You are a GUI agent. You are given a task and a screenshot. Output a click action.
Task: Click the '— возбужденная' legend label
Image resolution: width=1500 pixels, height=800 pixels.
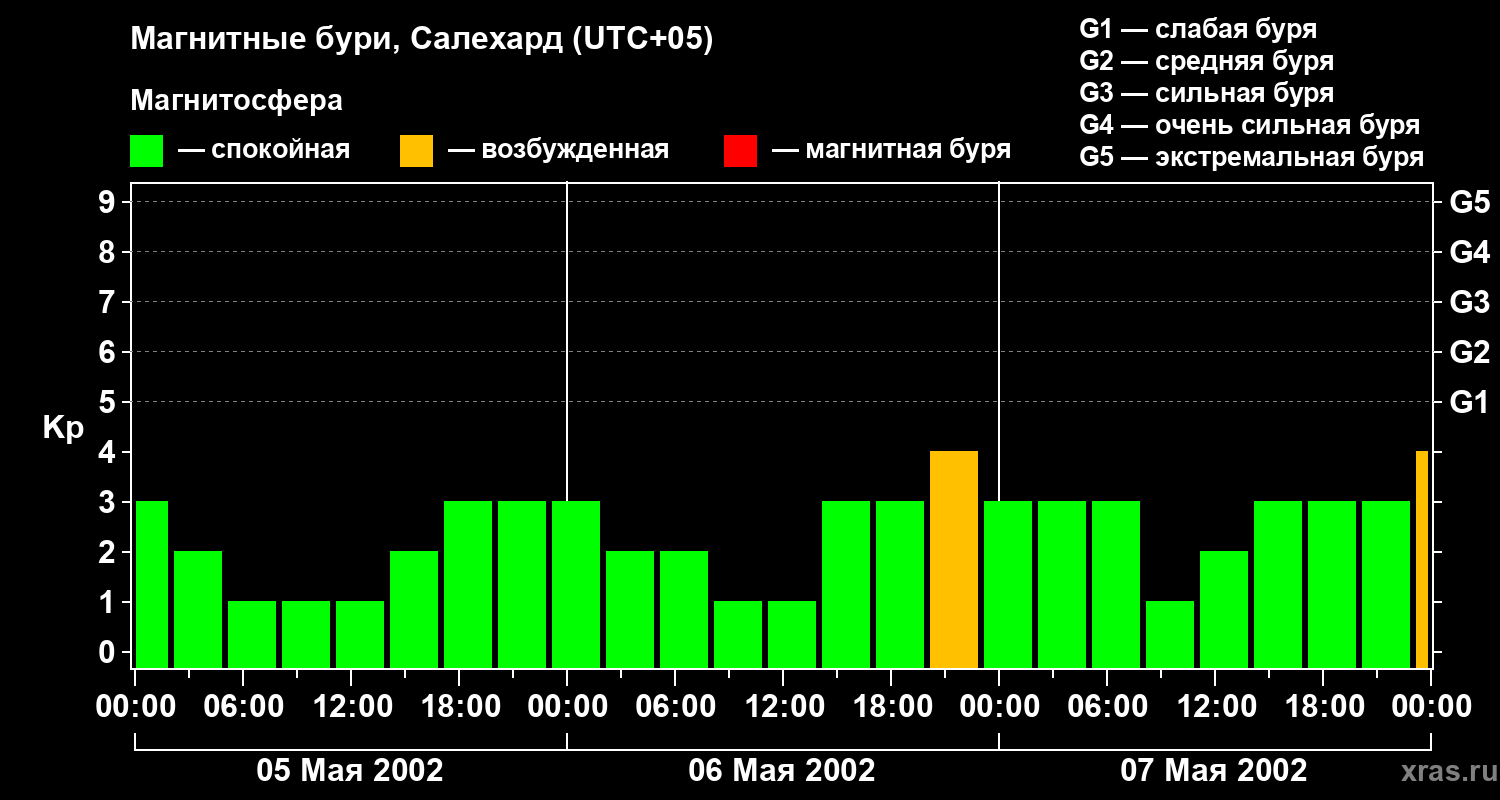pyautogui.click(x=558, y=151)
